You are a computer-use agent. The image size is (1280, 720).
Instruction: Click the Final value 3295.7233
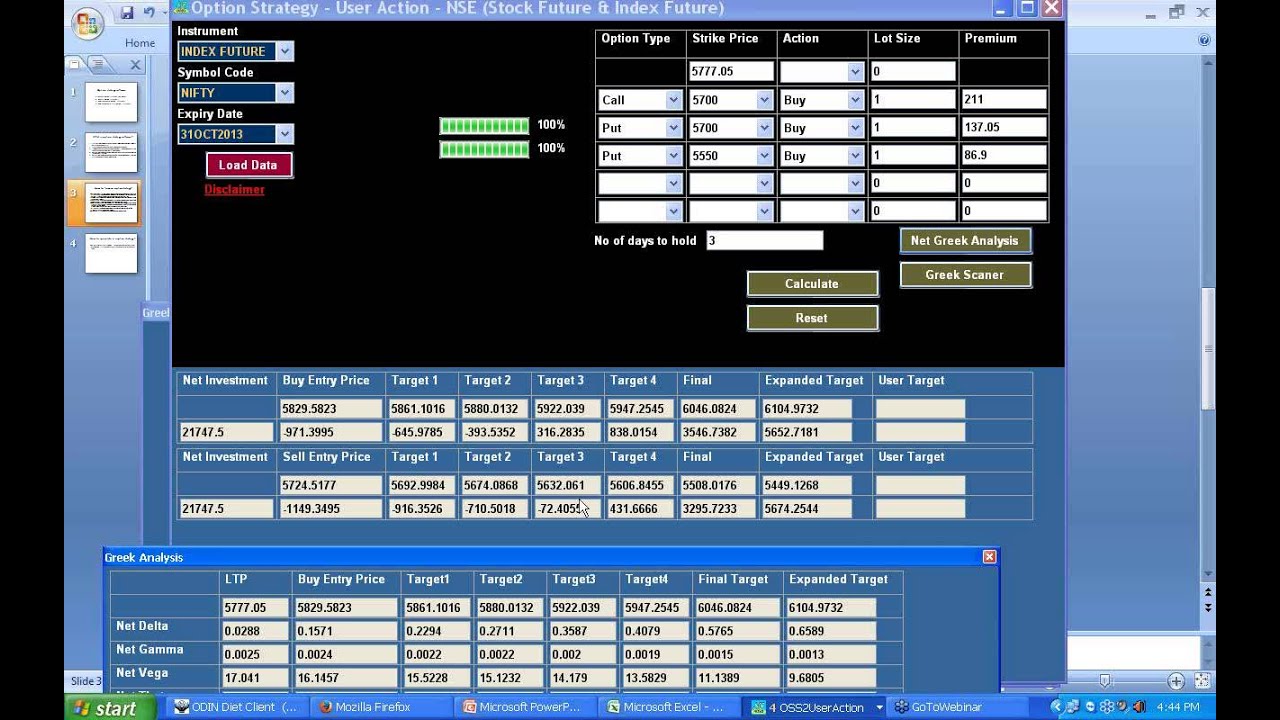(718, 509)
